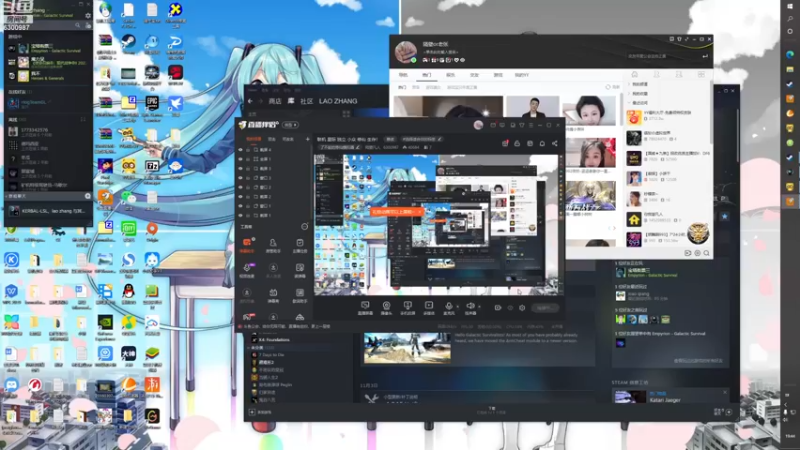Toggle visibility of source 截屏 2
This screenshot has width=800, height=450.
pyautogui.click(x=240, y=196)
